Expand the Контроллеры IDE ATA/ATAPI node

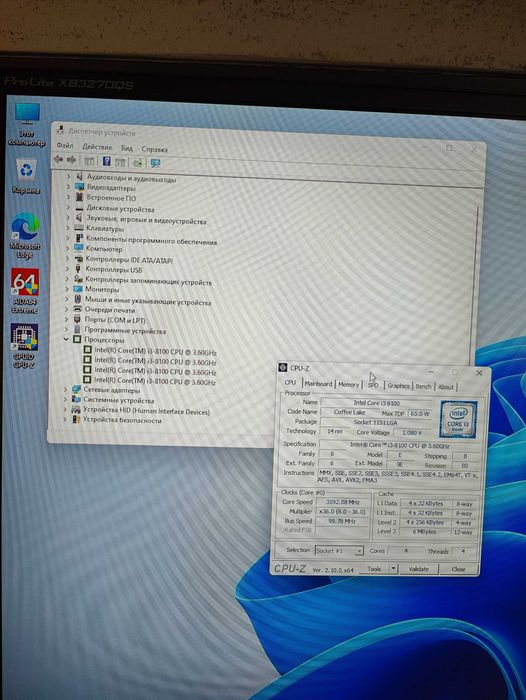coord(67,258)
